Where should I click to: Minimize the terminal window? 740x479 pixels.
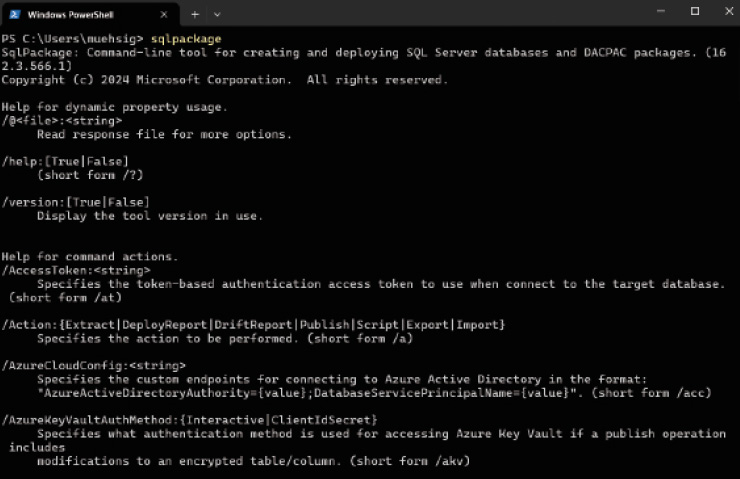661,11
